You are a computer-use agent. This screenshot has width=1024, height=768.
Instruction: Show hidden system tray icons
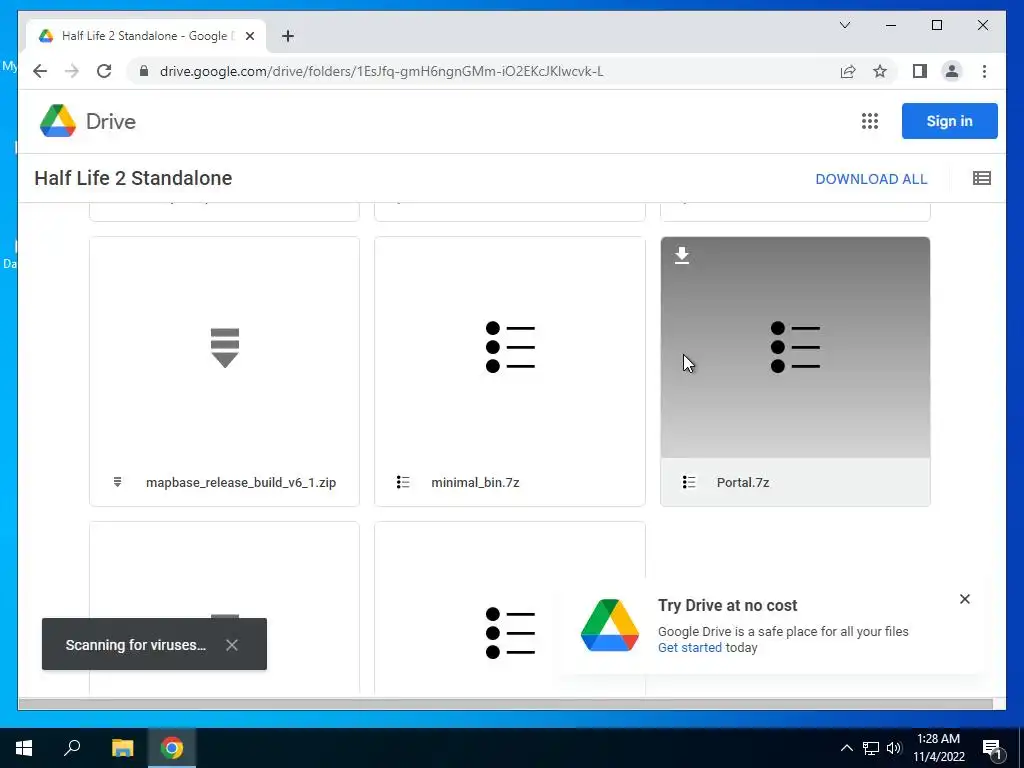(846, 748)
